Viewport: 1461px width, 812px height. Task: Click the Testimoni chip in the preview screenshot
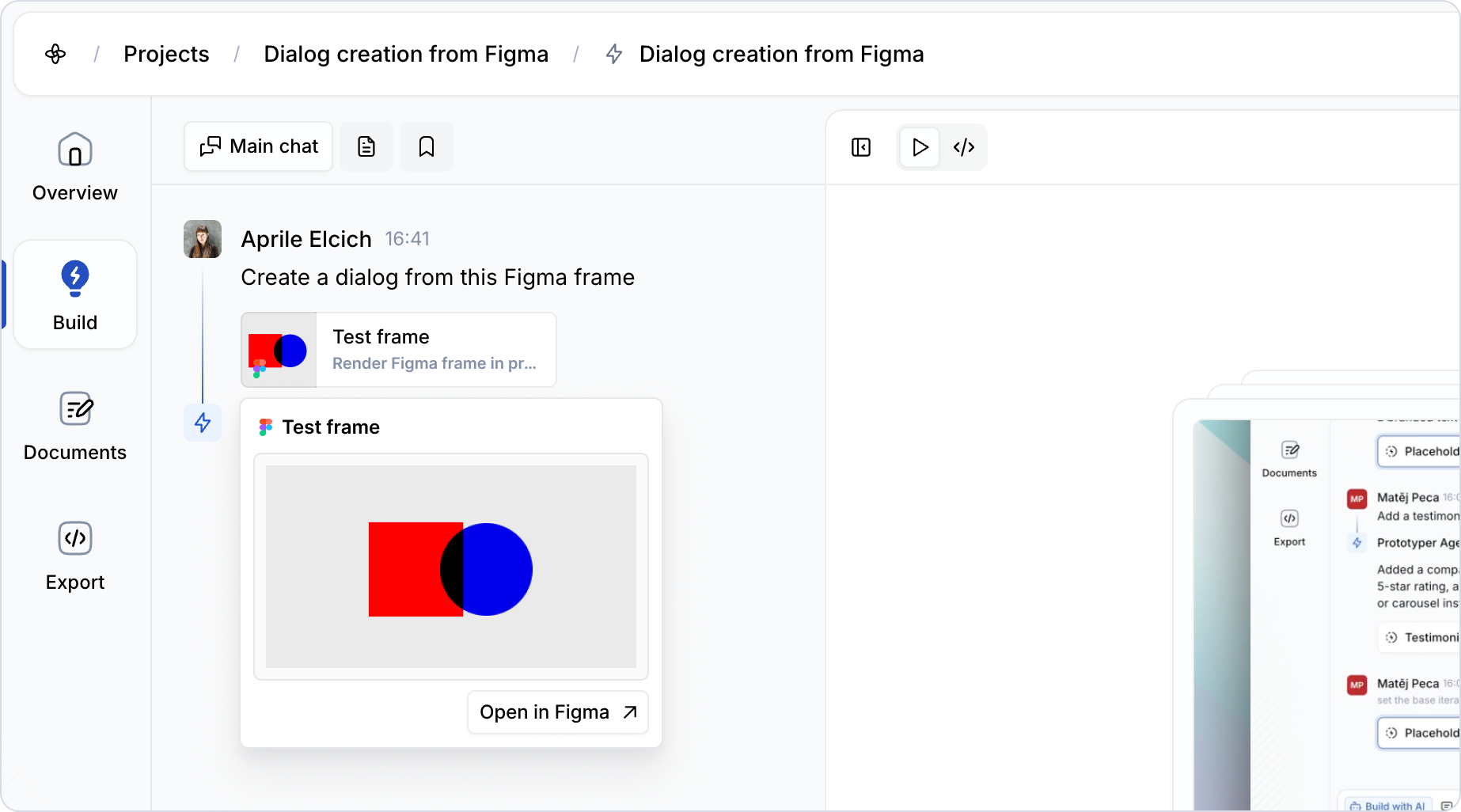click(x=1421, y=637)
